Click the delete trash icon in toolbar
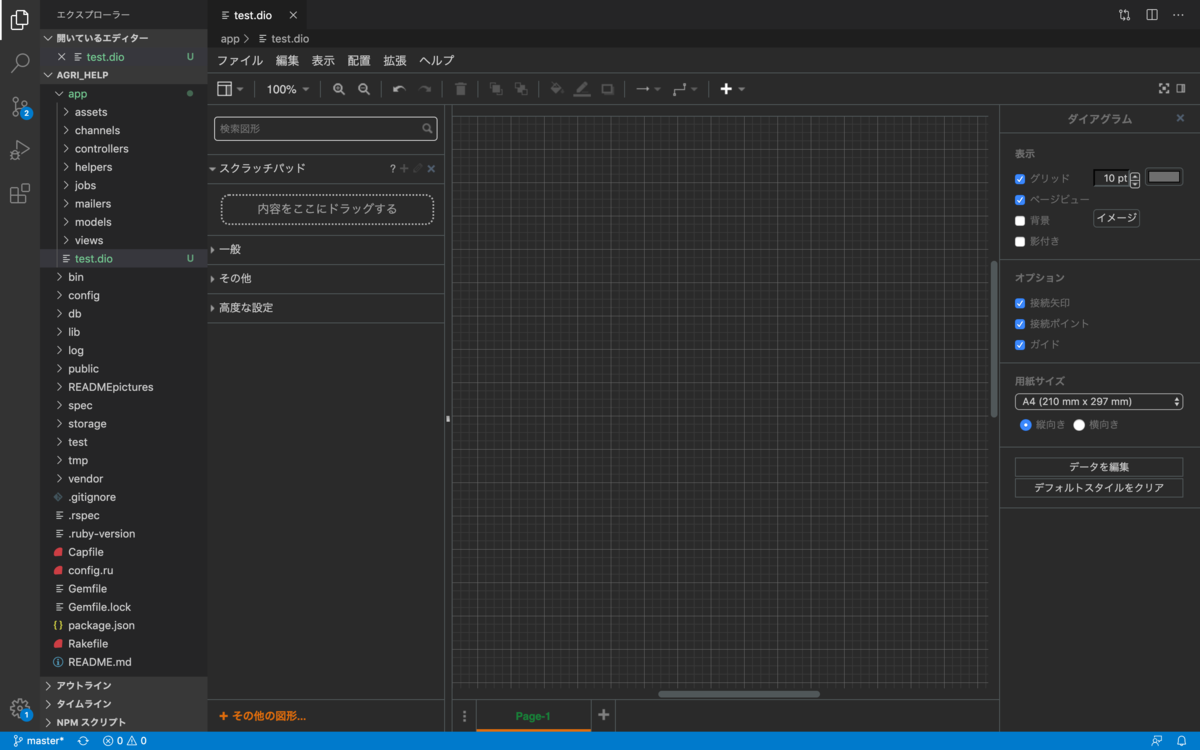1200x750 pixels. pos(461,89)
